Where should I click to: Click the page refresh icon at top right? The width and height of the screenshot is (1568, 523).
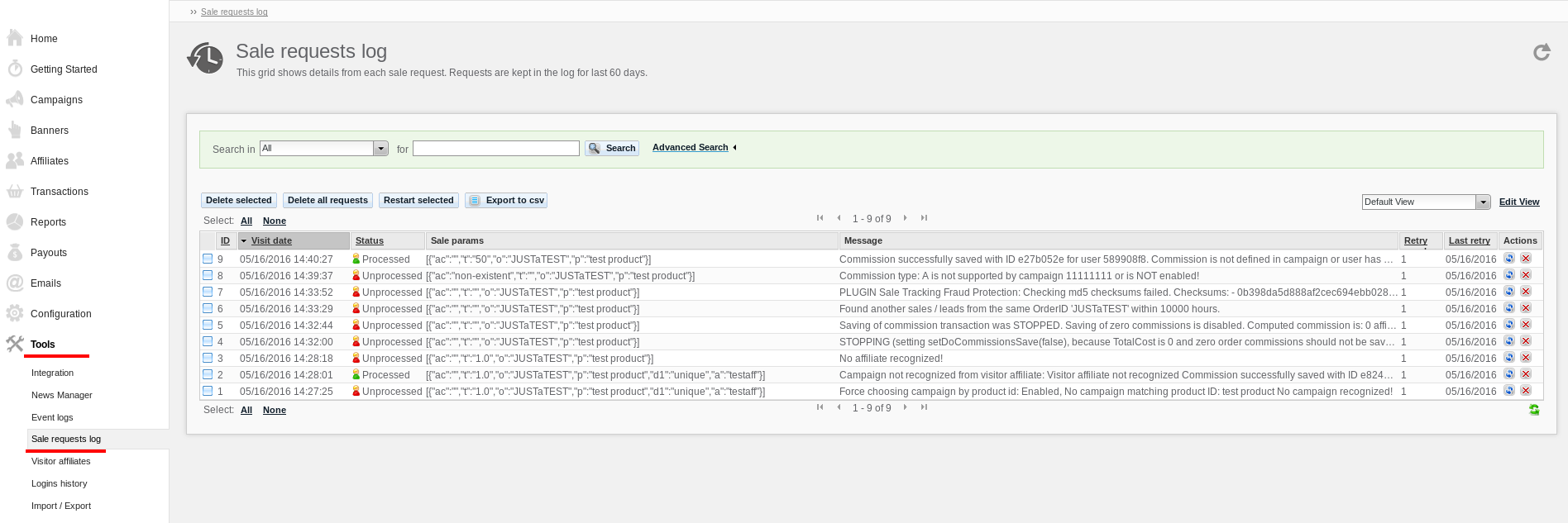click(1542, 53)
